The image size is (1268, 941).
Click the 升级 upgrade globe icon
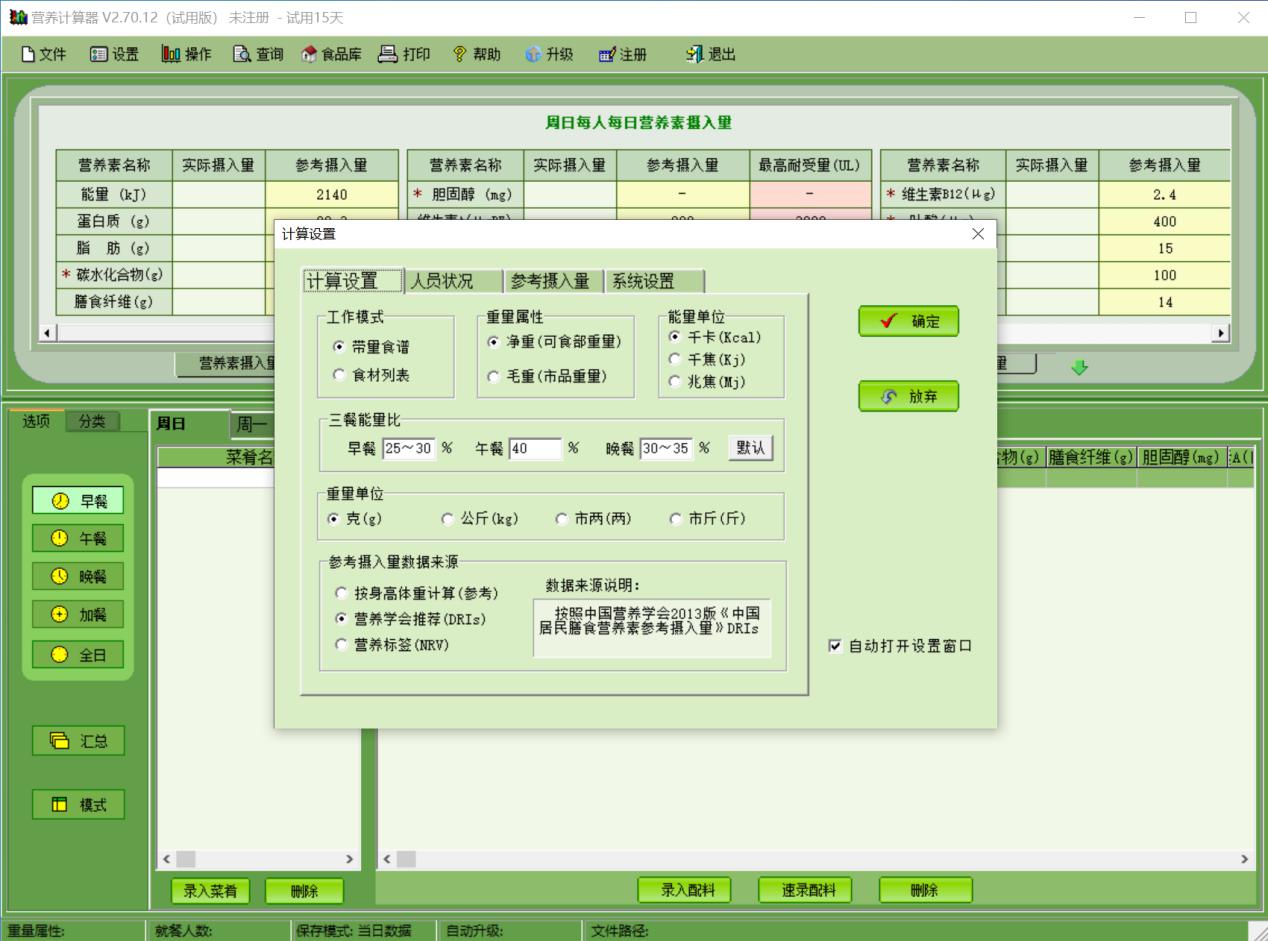click(548, 54)
